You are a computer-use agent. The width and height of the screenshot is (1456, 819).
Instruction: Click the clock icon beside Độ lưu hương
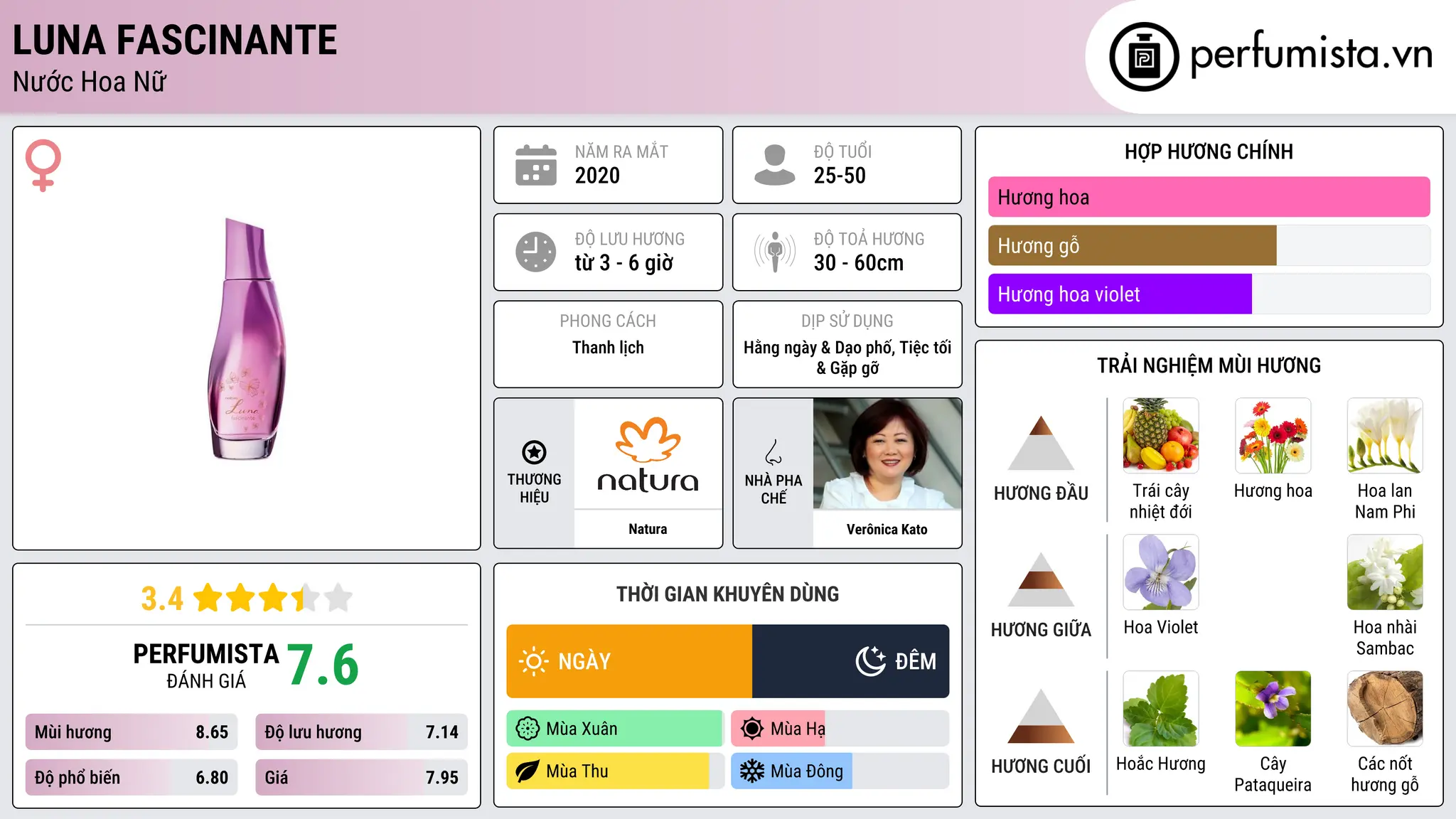[x=536, y=252]
